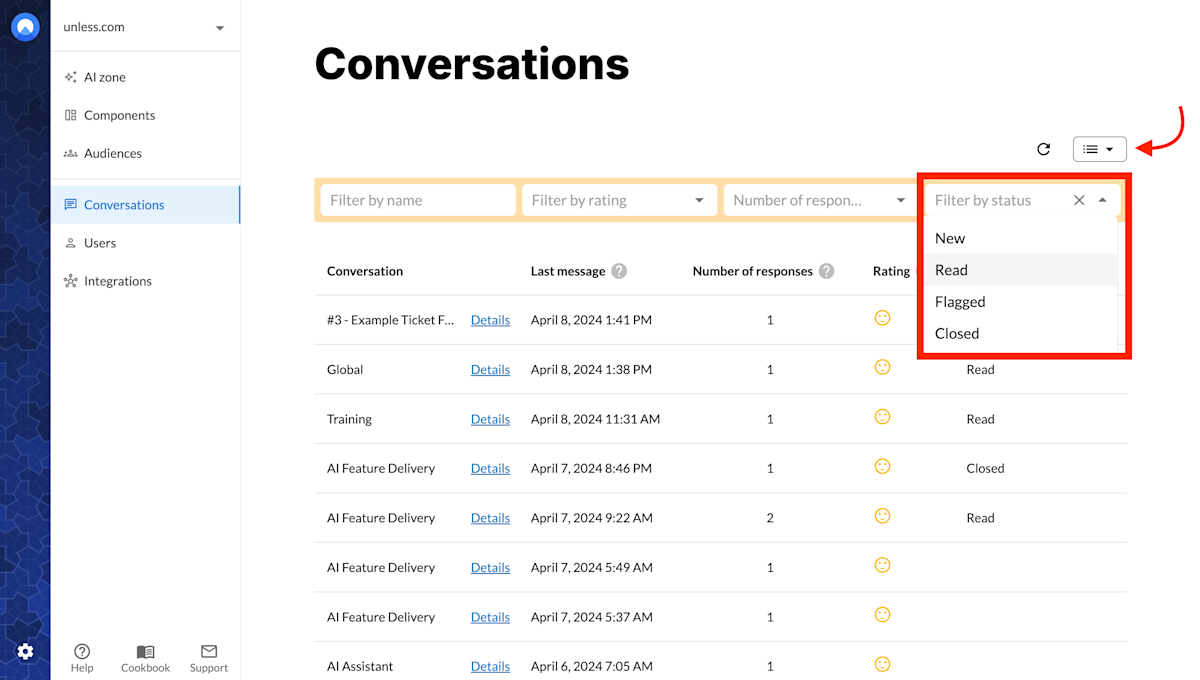
Task: Open the settings gear icon
Action: click(x=25, y=652)
